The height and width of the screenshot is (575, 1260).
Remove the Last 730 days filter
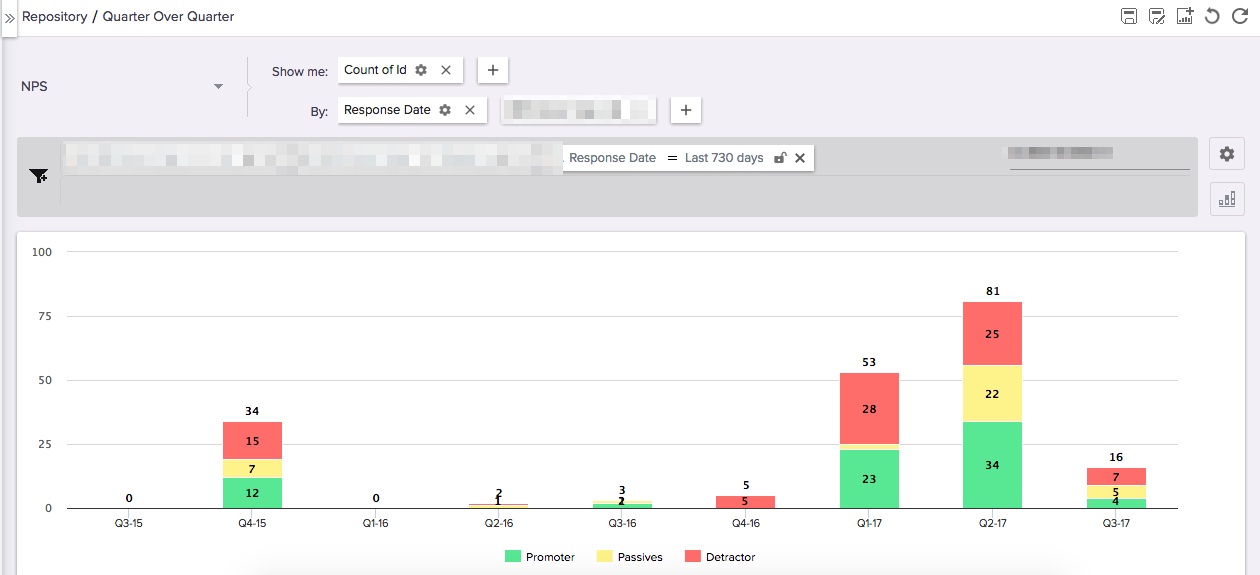[800, 158]
